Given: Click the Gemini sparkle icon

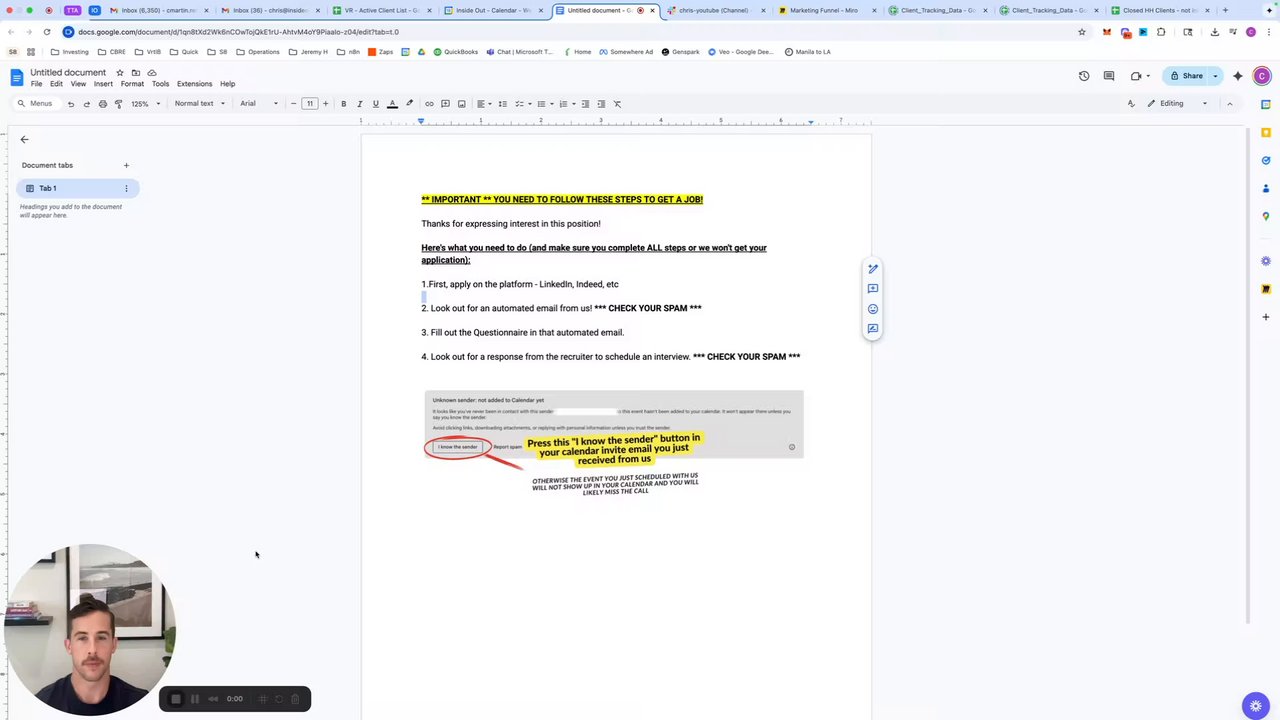Looking at the screenshot, I should point(1238,76).
